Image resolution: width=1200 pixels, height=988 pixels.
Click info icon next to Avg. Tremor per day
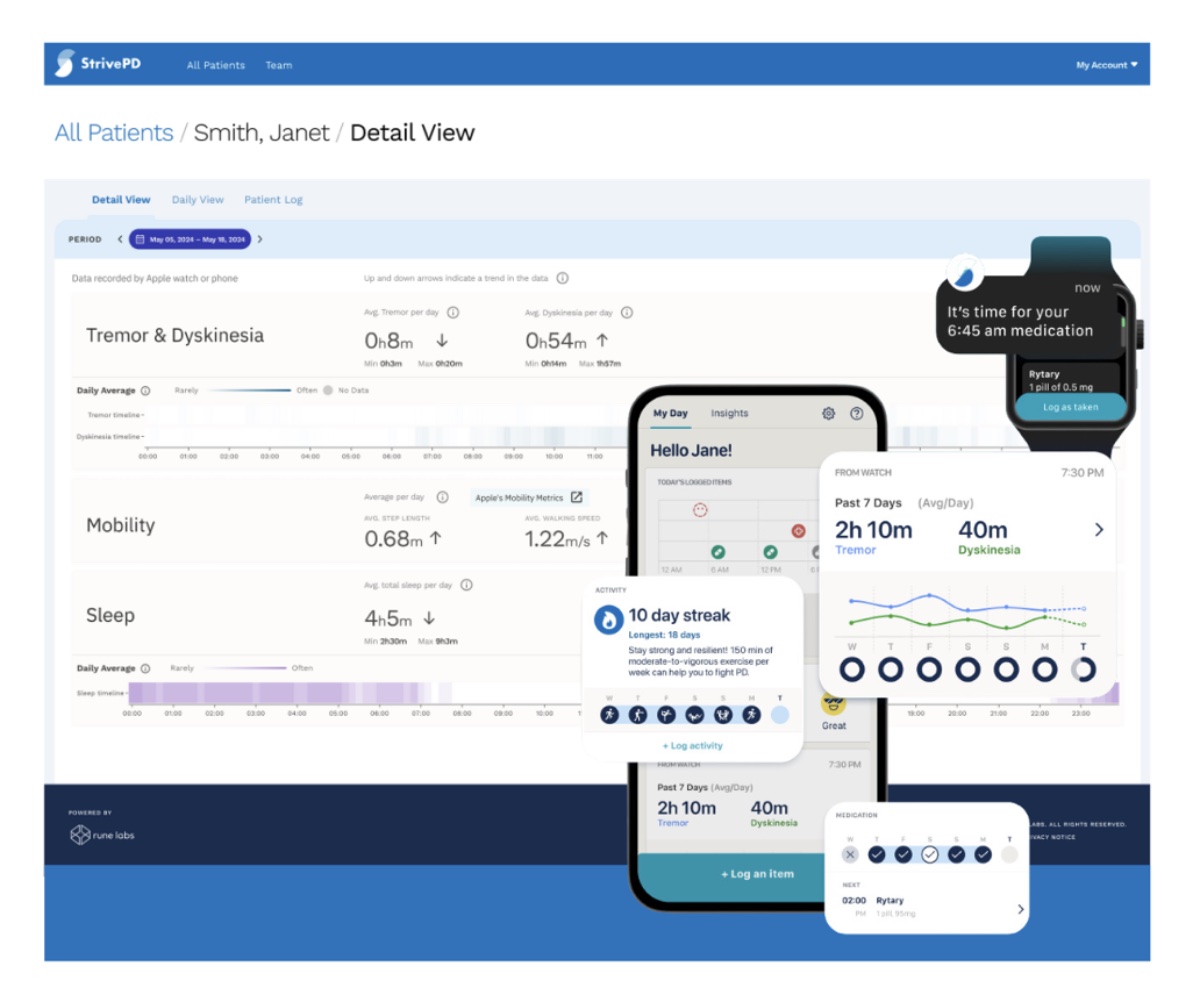pos(453,313)
